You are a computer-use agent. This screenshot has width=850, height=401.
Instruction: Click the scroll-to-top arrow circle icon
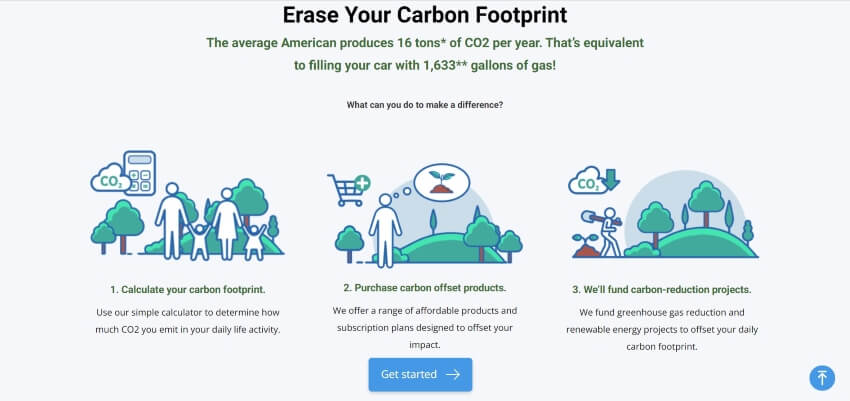coord(822,377)
